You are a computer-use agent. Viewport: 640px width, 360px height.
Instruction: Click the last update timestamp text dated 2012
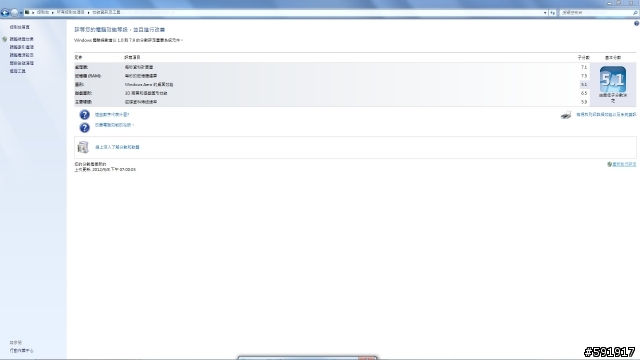tap(105, 169)
